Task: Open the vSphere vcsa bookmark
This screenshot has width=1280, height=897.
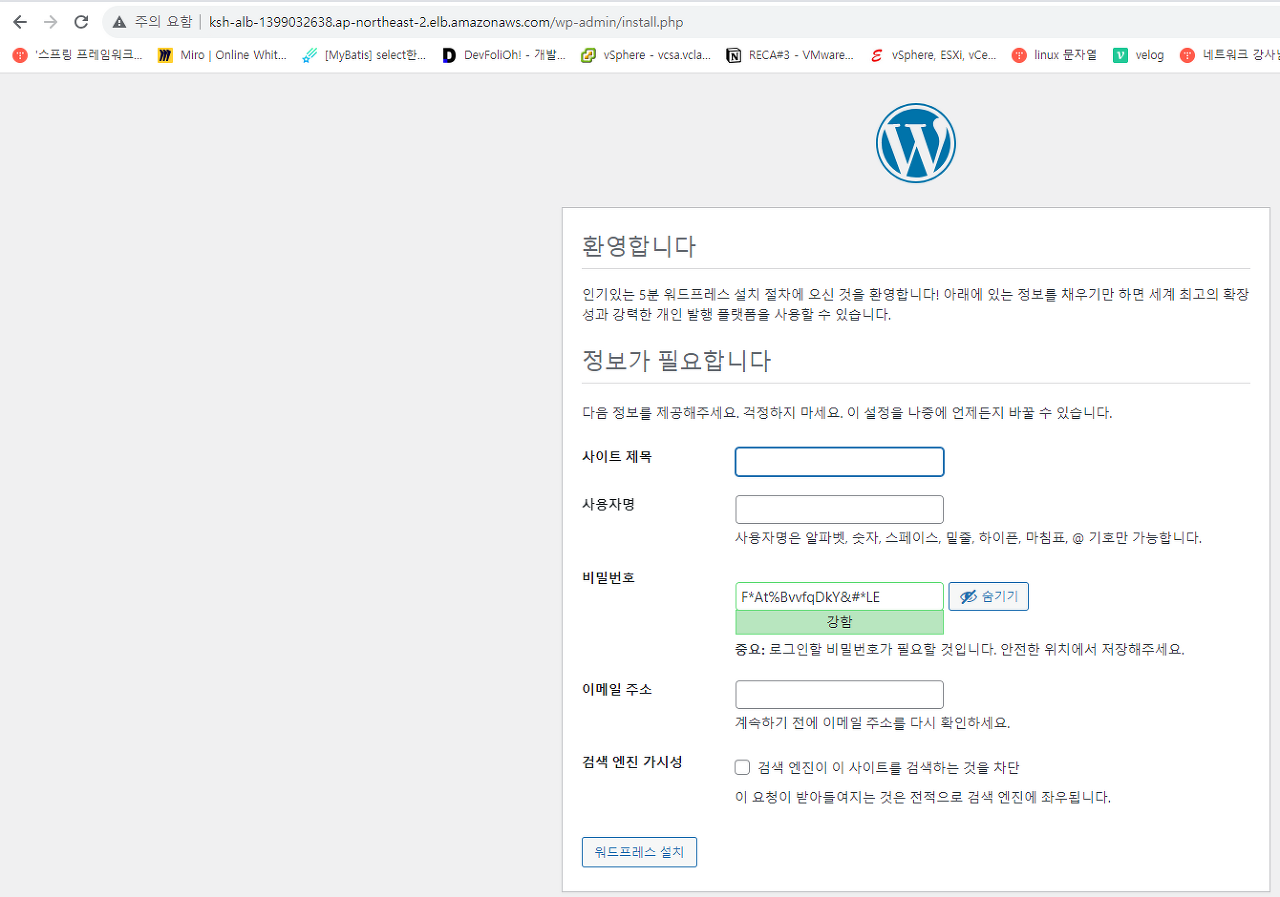Action: [x=646, y=55]
